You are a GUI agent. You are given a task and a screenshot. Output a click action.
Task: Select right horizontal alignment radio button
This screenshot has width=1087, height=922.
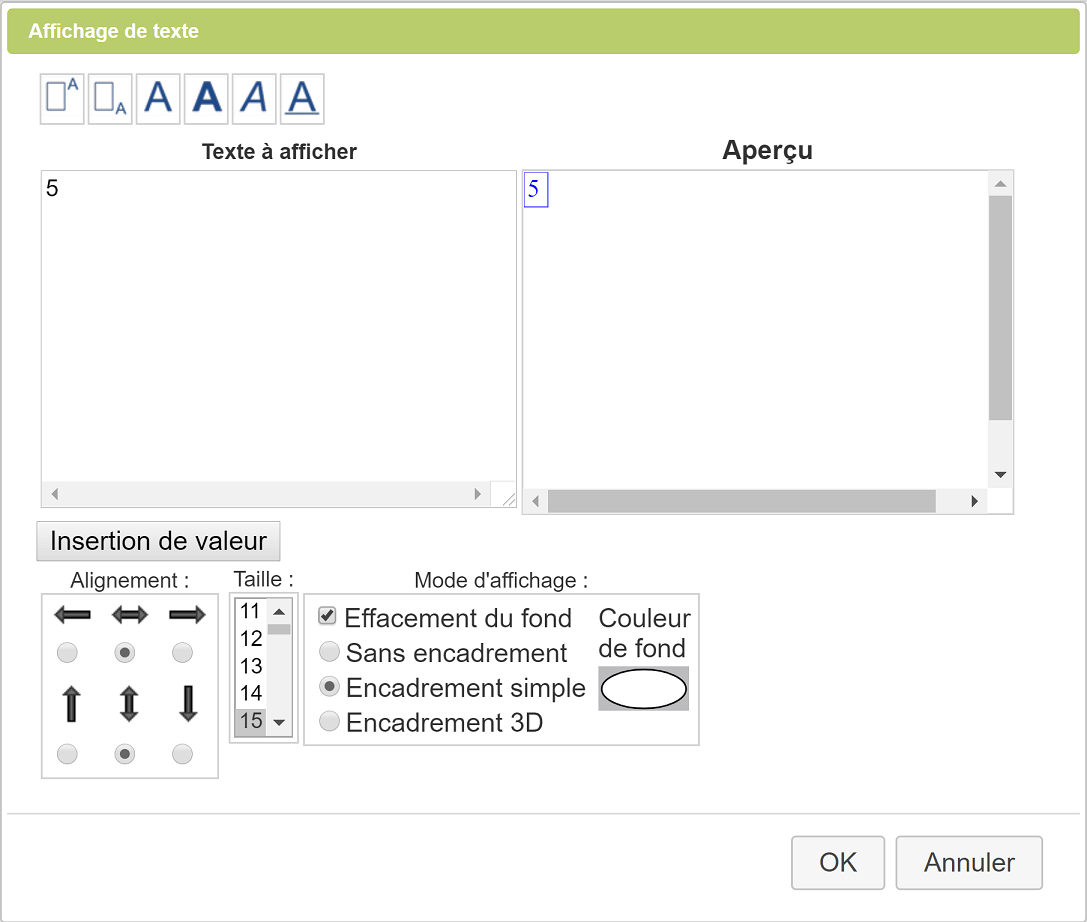pos(182,653)
